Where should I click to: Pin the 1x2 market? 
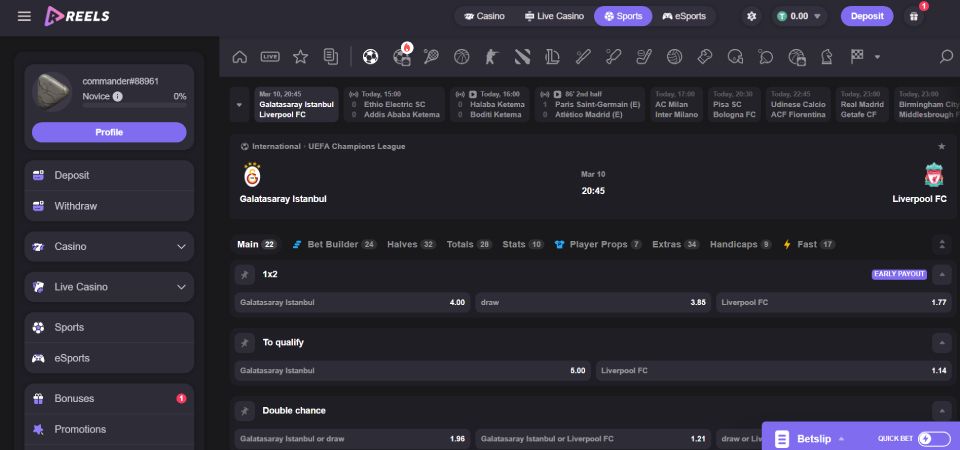click(244, 275)
